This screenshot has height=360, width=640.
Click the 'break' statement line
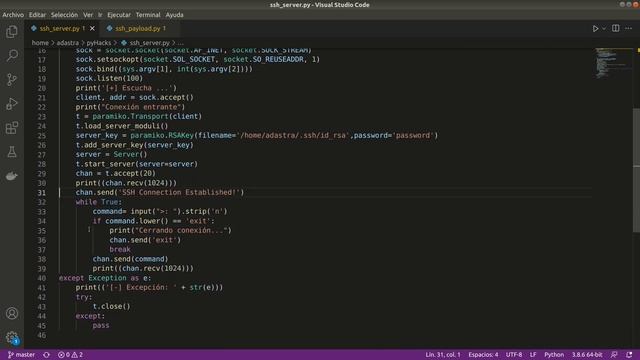[x=120, y=249]
